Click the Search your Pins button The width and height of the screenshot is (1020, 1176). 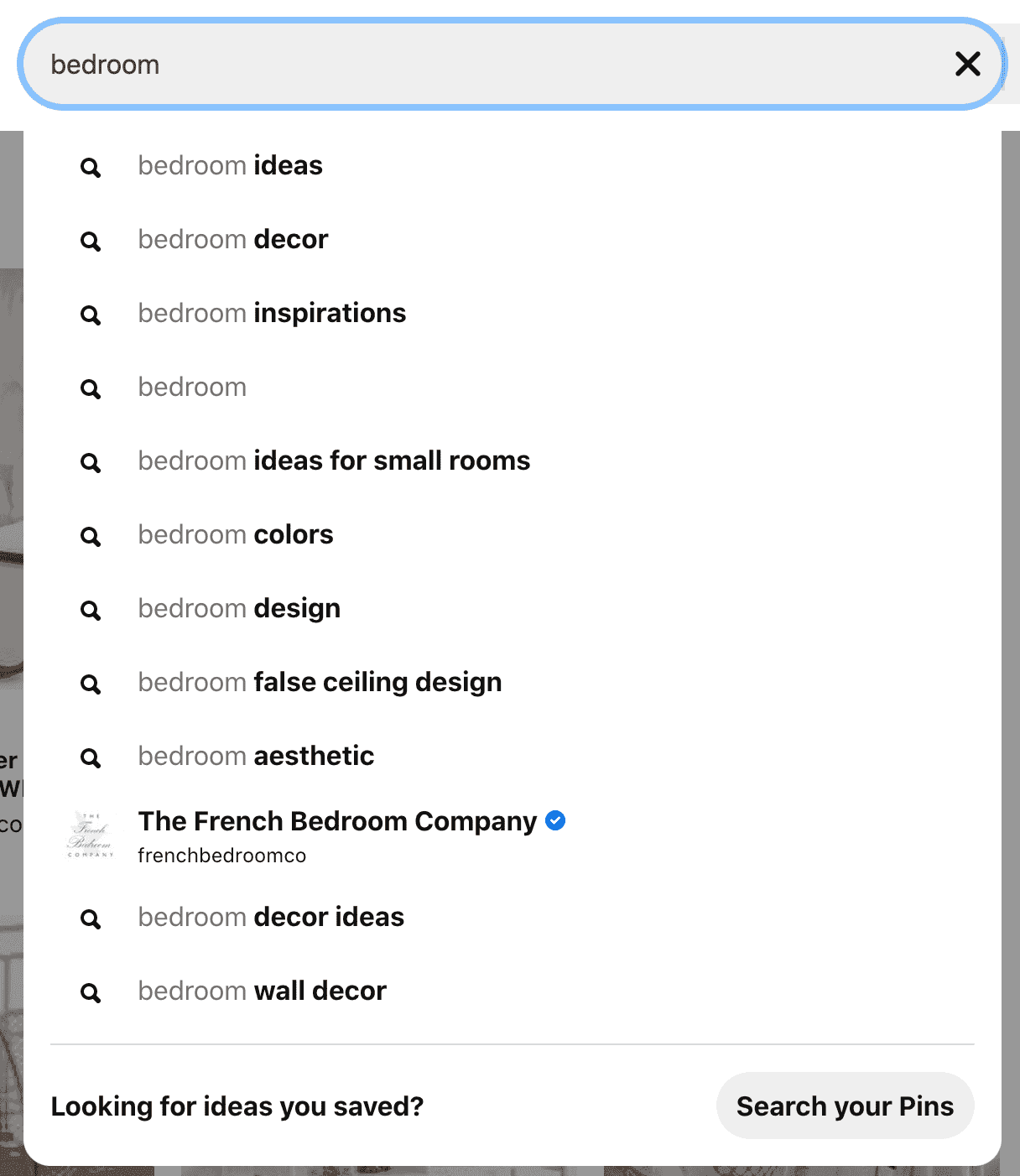tap(845, 1106)
